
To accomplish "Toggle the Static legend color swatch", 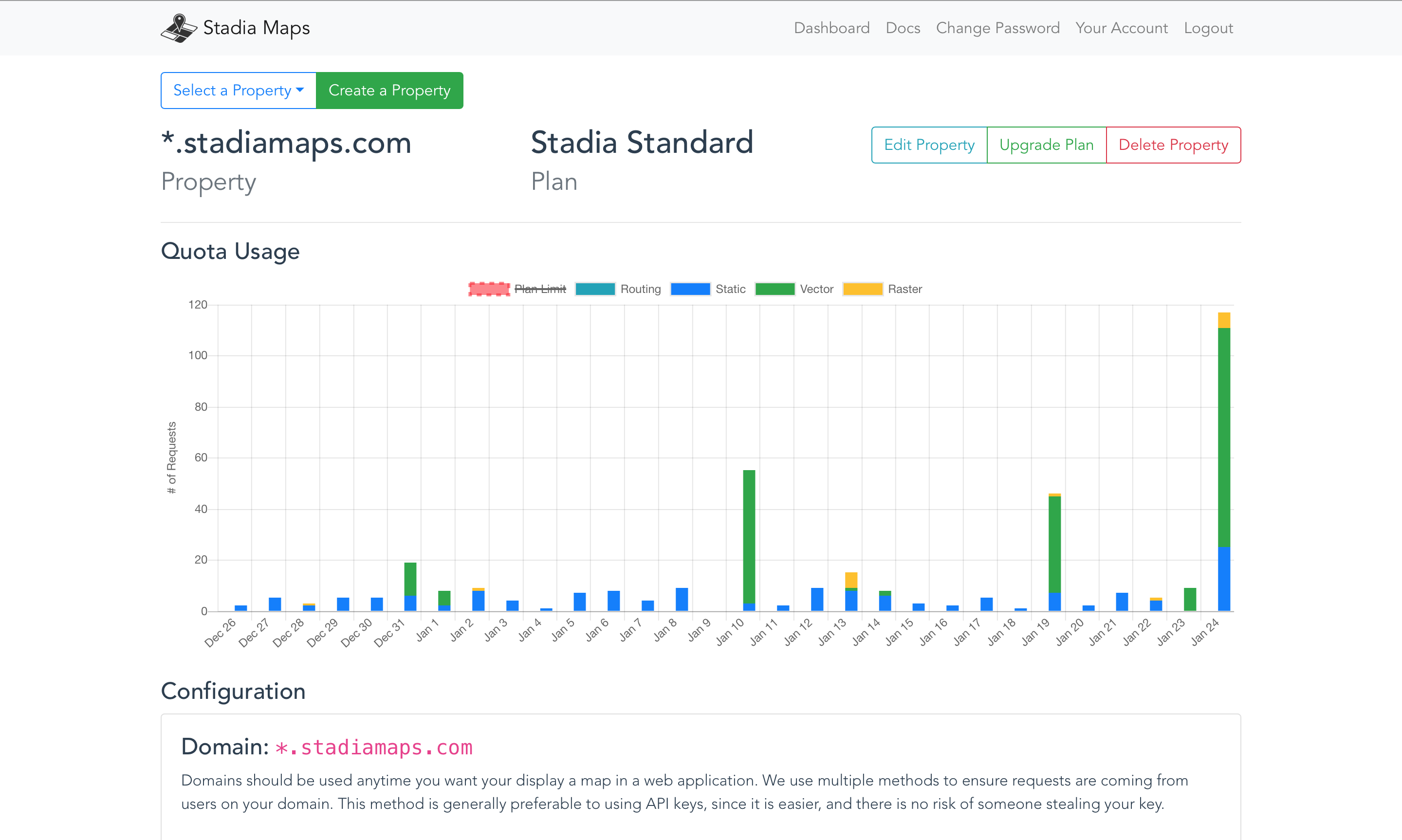I will pos(690,289).
